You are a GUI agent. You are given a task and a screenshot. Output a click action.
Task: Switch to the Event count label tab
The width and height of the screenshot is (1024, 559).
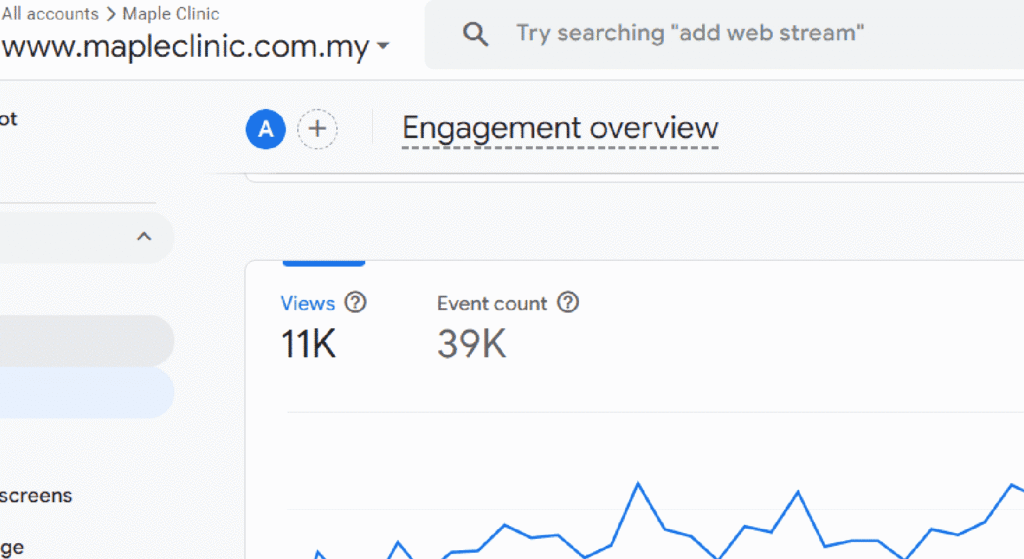click(492, 303)
